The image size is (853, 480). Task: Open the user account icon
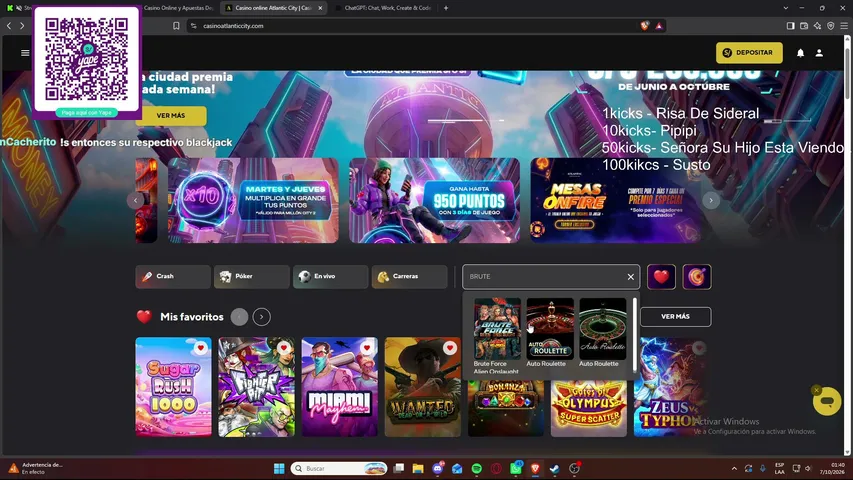pyautogui.click(x=819, y=53)
